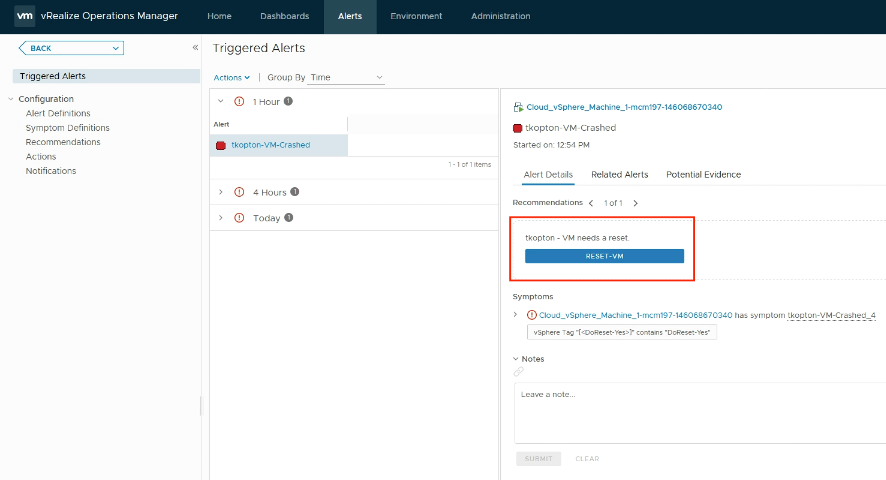
Task: Collapse the Configuration tree section
Action: pos(11,99)
